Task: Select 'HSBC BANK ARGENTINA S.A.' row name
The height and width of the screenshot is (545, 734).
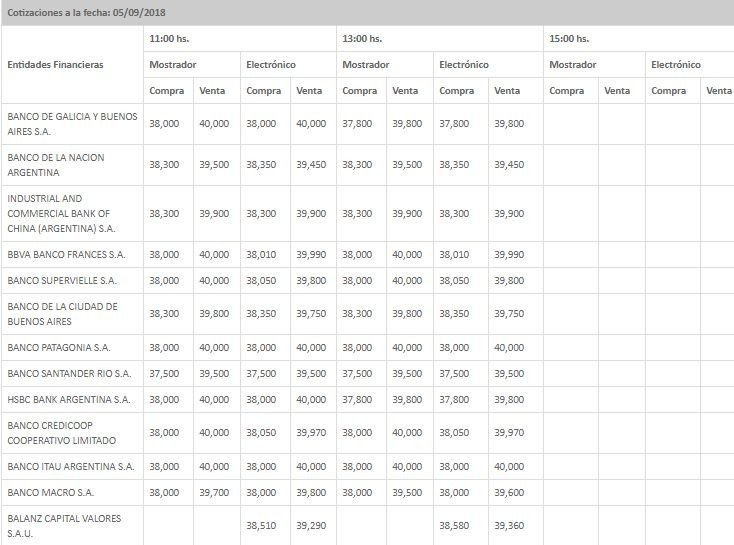Action: [x=69, y=399]
